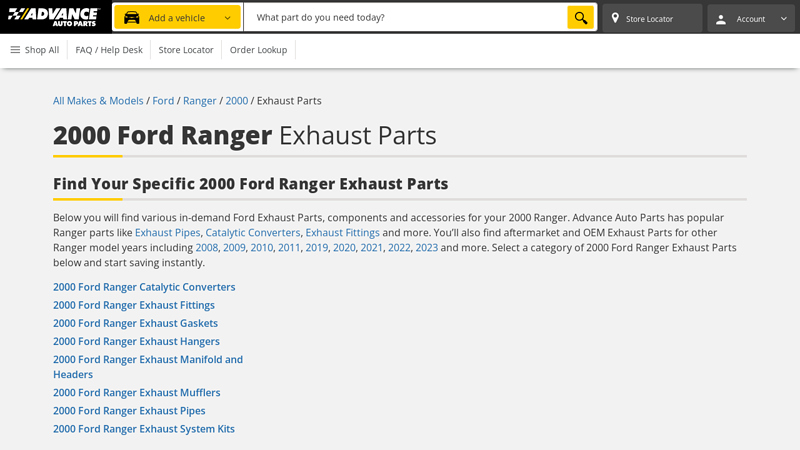Viewport: 800px width, 450px height.
Task: Select the 2022 model year link
Action: point(399,247)
